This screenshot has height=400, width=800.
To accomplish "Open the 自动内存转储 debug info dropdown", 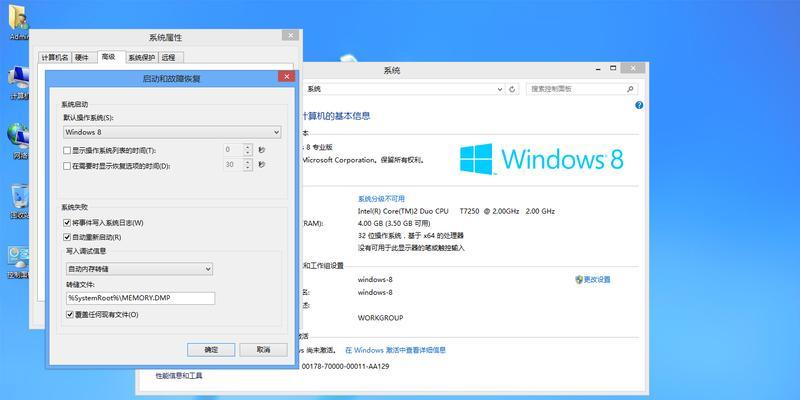I will tap(139, 268).
